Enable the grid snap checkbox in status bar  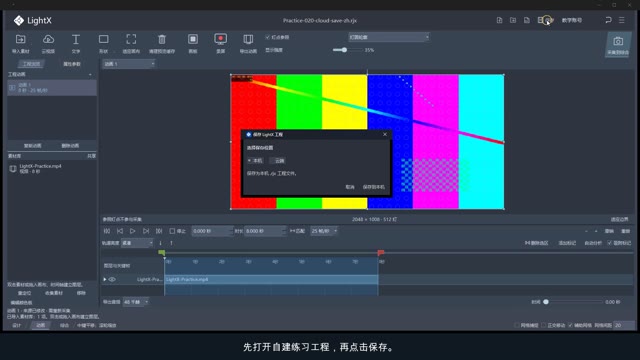tap(517, 325)
